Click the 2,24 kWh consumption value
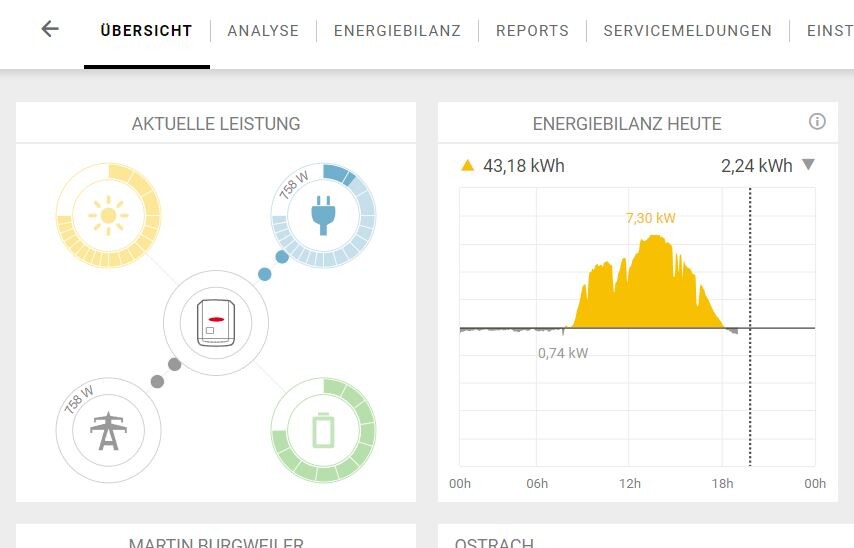854x548 pixels. [756, 166]
